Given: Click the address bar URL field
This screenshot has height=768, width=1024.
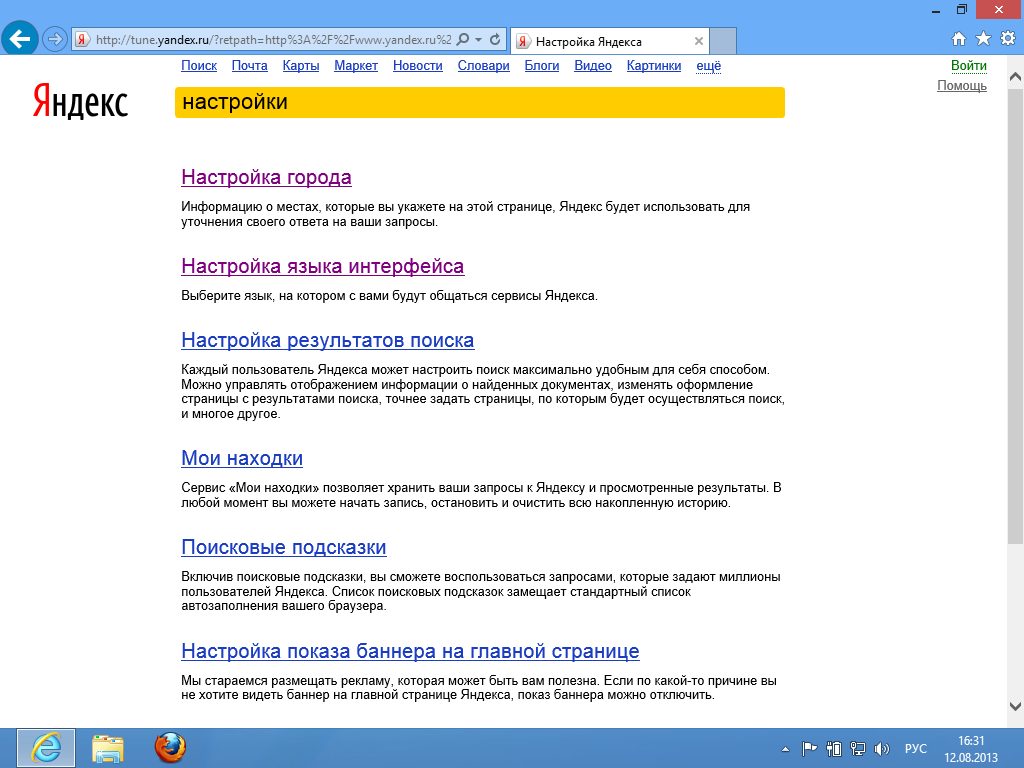Looking at the screenshot, I should click(273, 40).
